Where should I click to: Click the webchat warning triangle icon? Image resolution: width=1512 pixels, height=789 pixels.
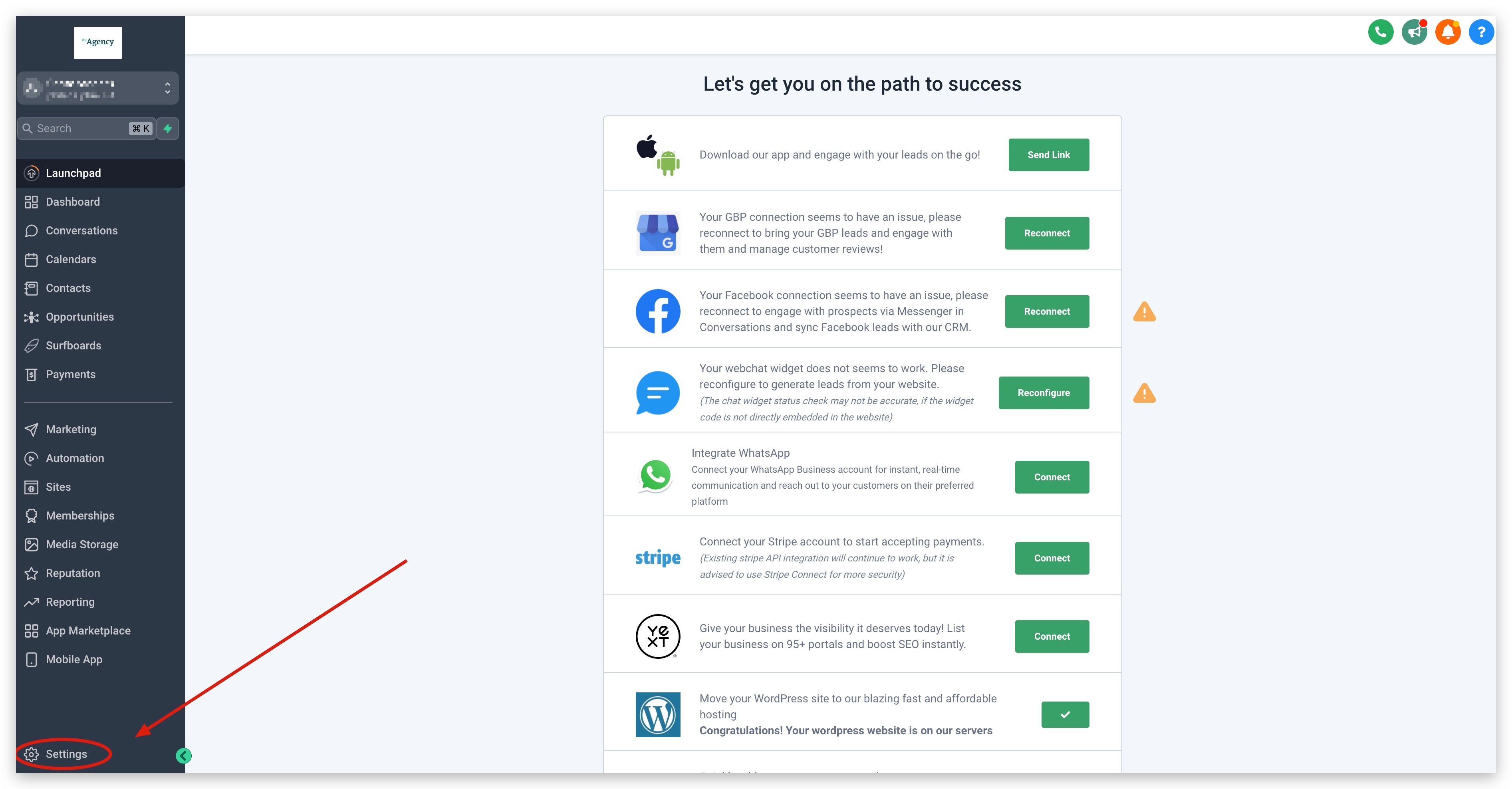(x=1144, y=393)
